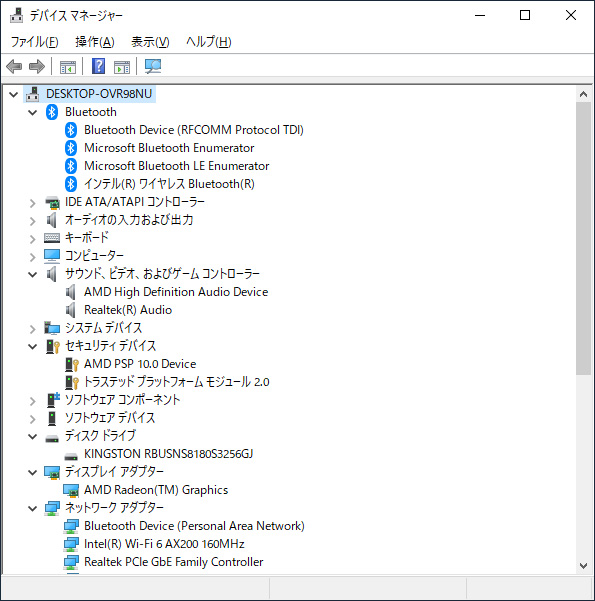
Task: Click the Device Manager title bar icon
Action: point(16,15)
